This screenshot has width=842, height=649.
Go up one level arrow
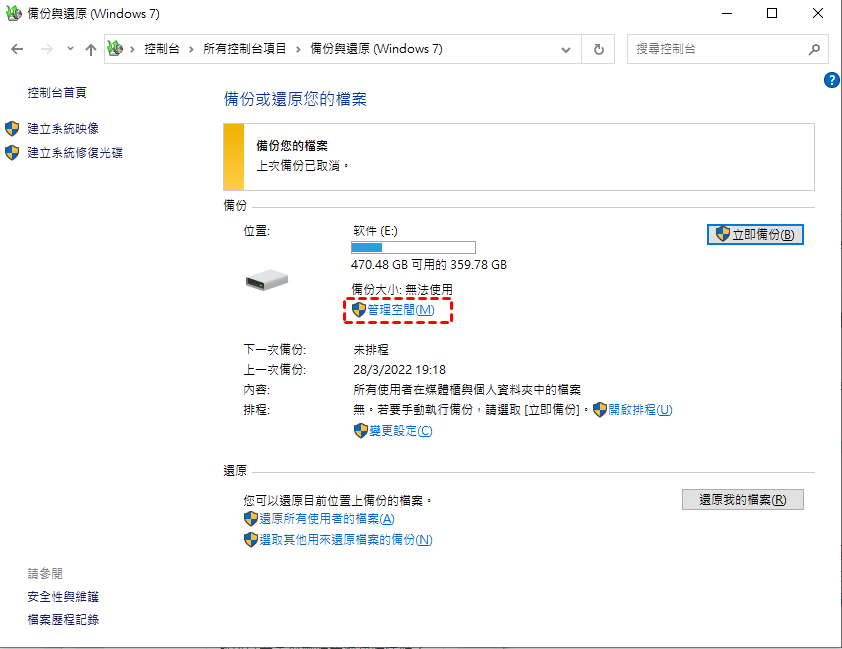(x=91, y=49)
